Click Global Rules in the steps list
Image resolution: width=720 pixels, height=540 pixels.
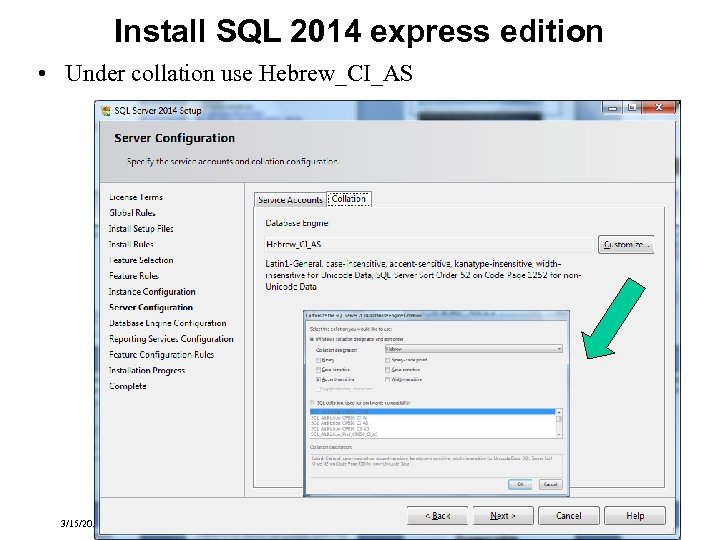click(x=132, y=213)
